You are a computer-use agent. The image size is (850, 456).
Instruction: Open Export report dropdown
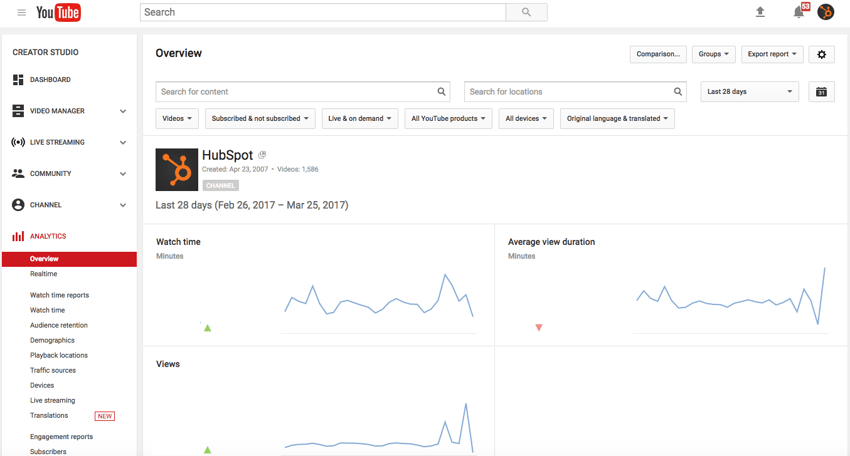(x=772, y=54)
